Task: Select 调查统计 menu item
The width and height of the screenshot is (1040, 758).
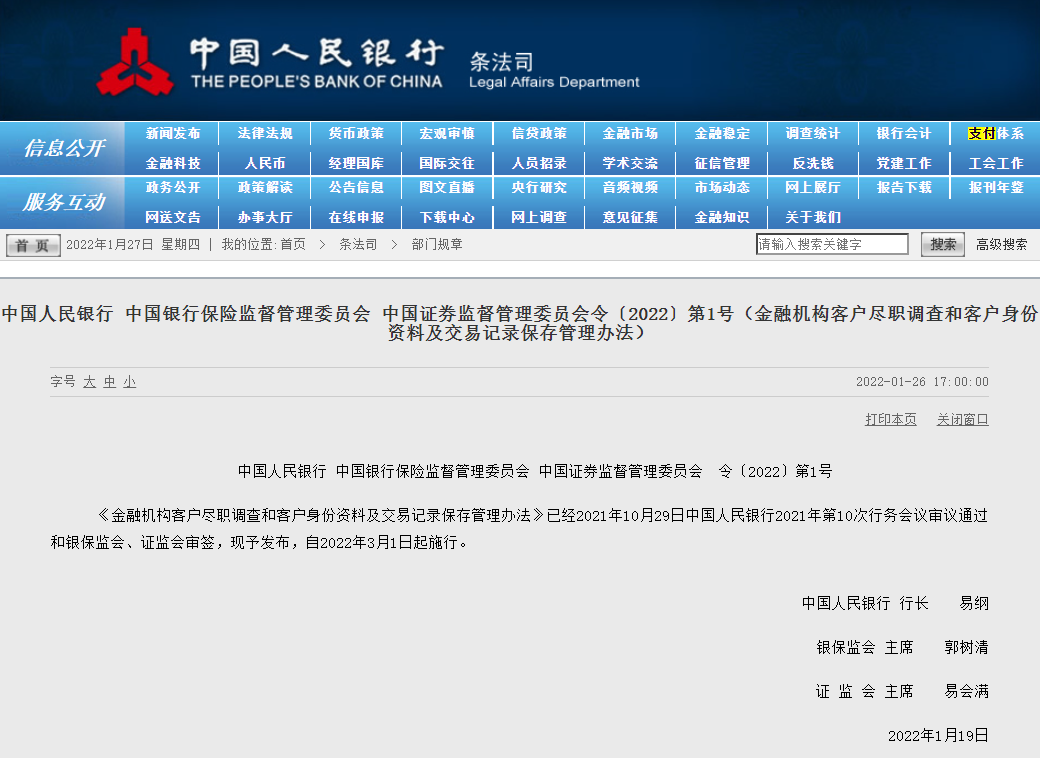Action: [812, 133]
